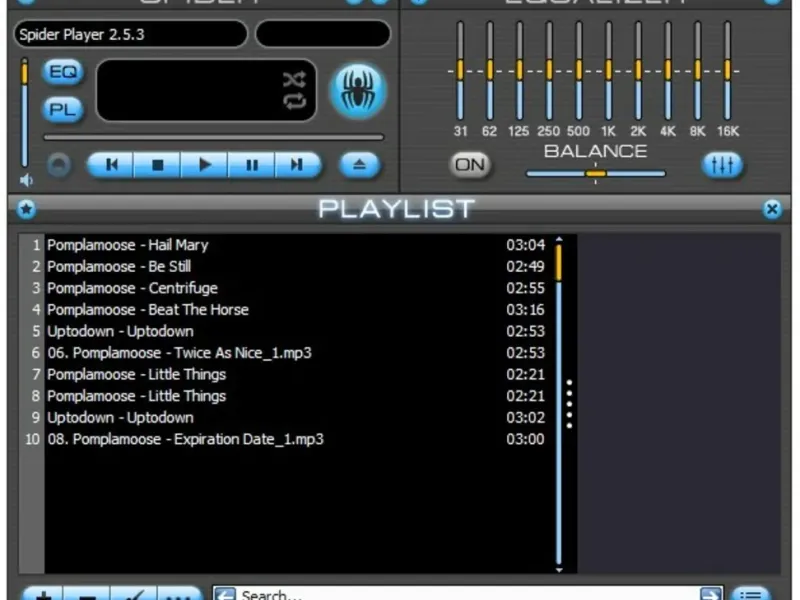The width and height of the screenshot is (800, 600).
Task: Open the equalizer presets button
Action: tap(722, 165)
